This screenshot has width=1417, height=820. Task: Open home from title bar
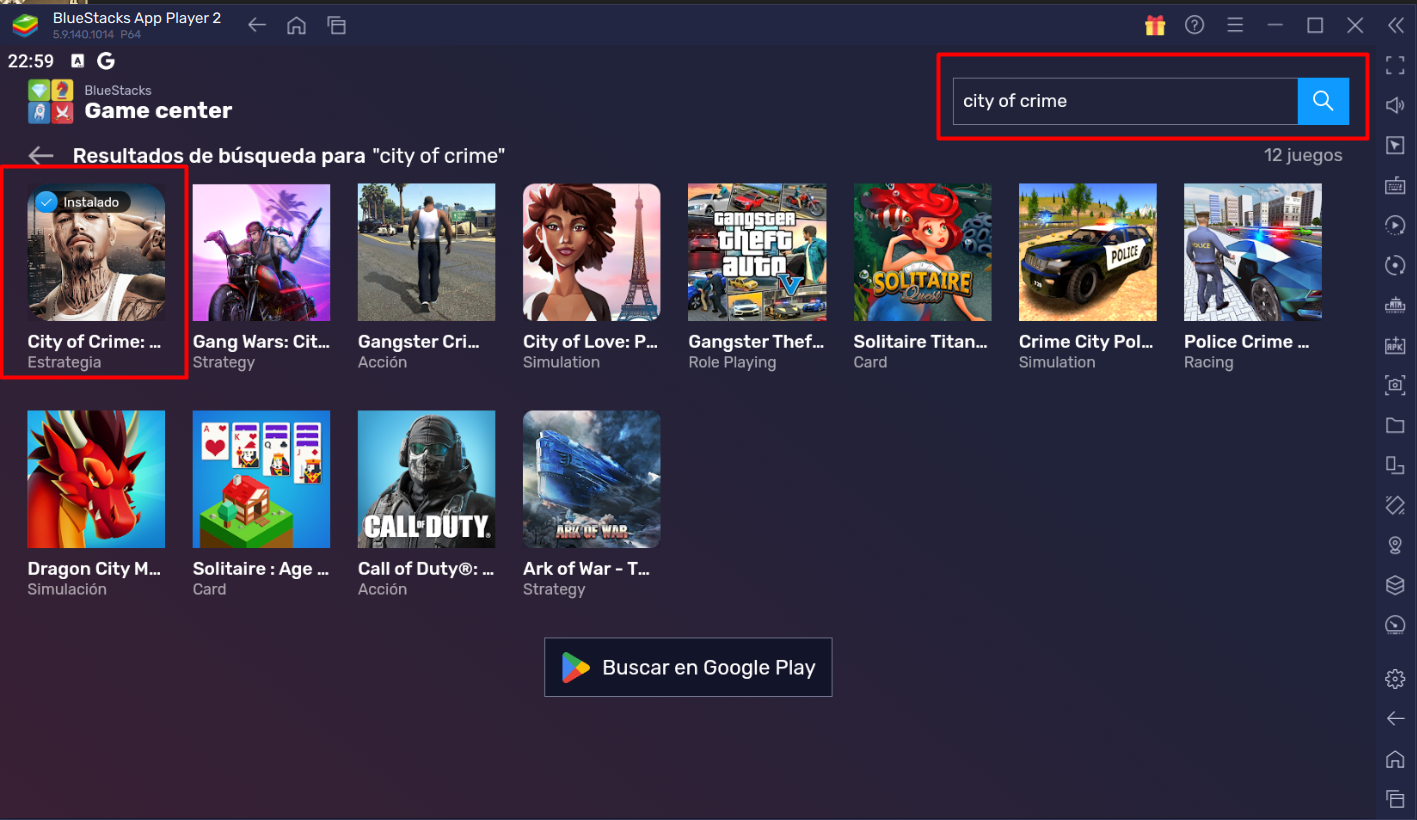pyautogui.click(x=297, y=26)
